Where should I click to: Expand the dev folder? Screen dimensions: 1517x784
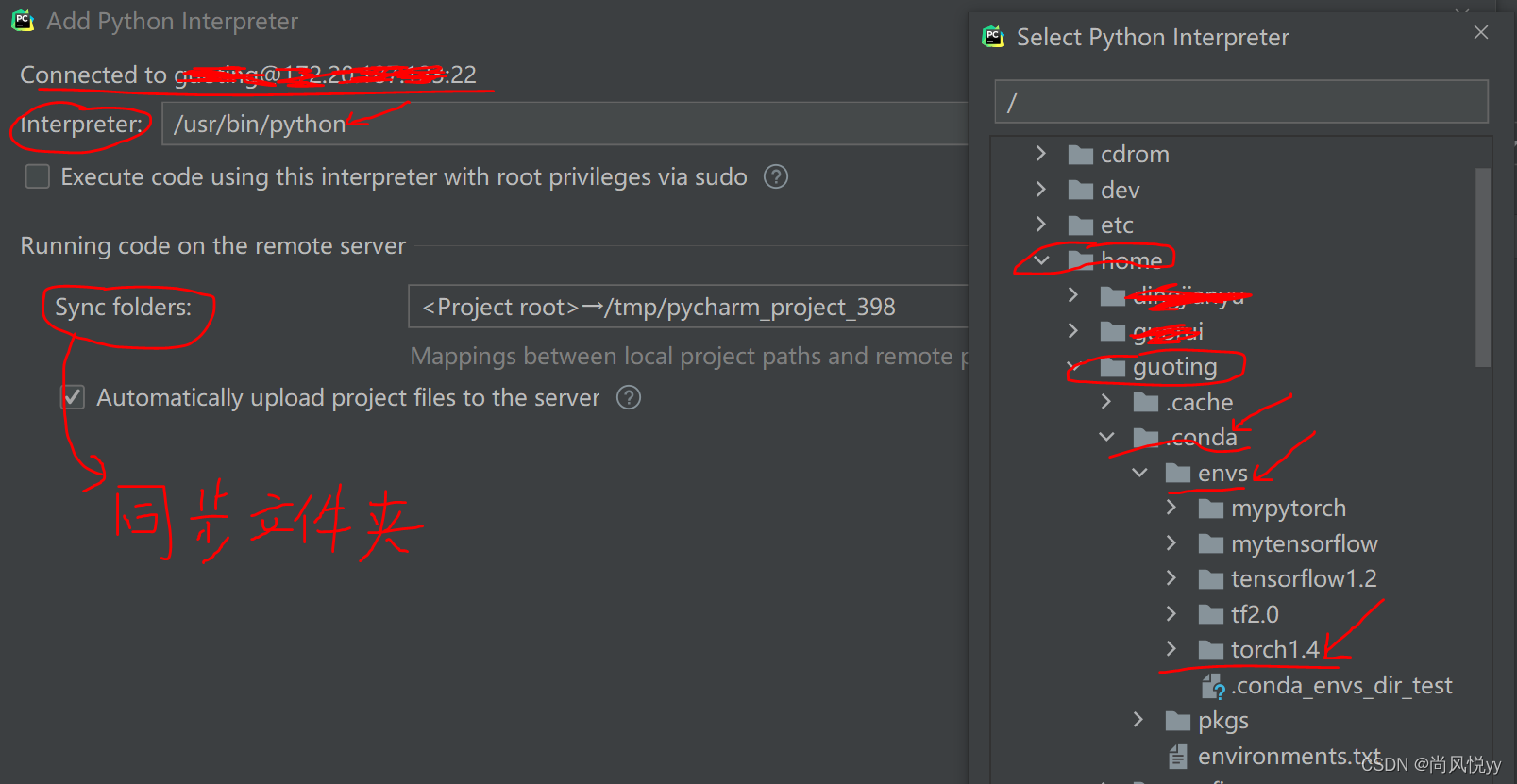tap(1040, 189)
